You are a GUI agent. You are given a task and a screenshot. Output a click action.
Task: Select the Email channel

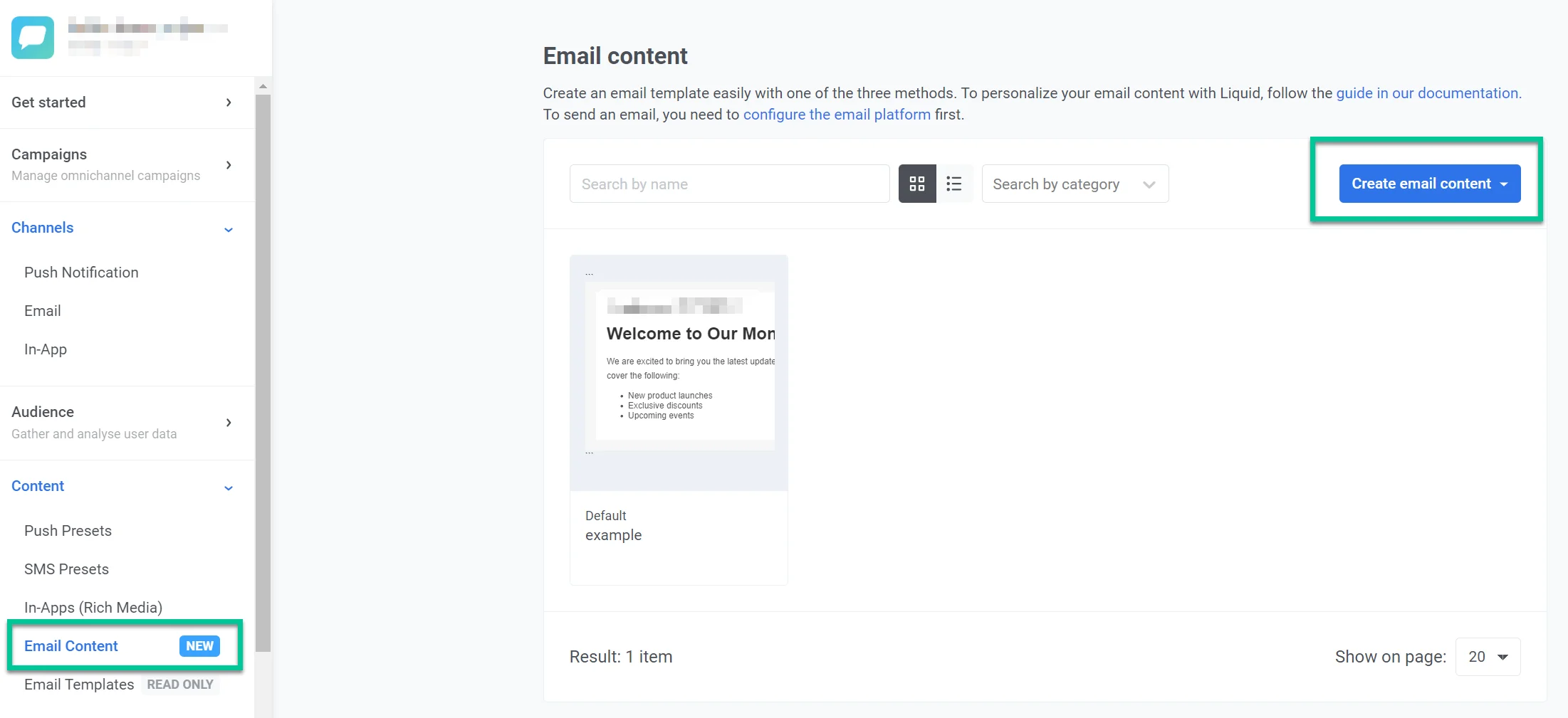tap(43, 311)
